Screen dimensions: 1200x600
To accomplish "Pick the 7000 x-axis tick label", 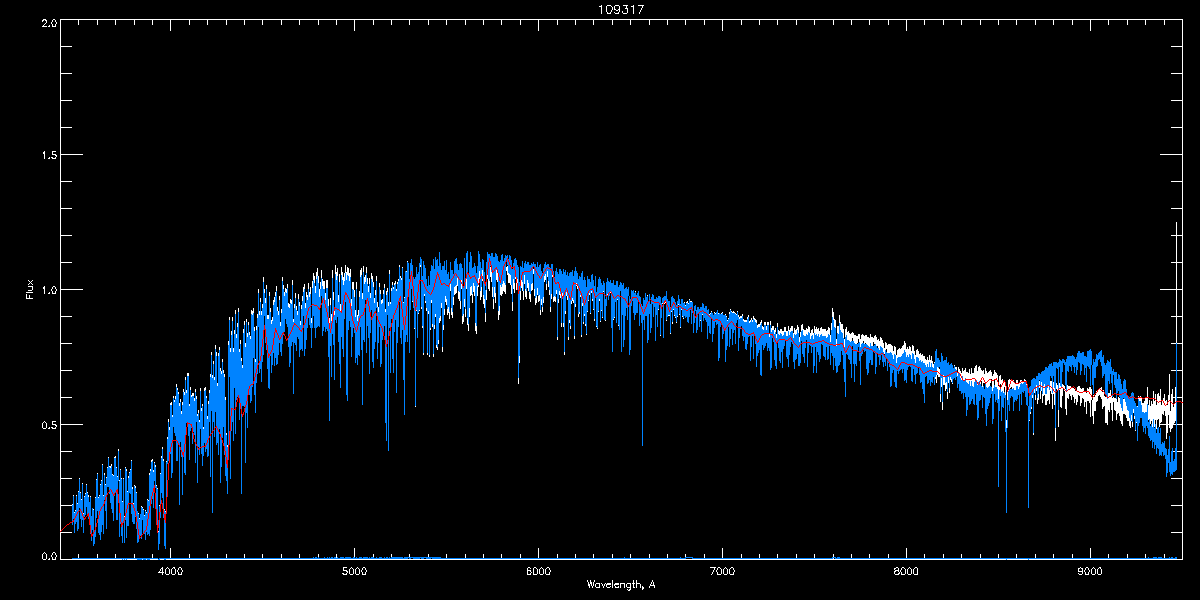I will [x=722, y=572].
